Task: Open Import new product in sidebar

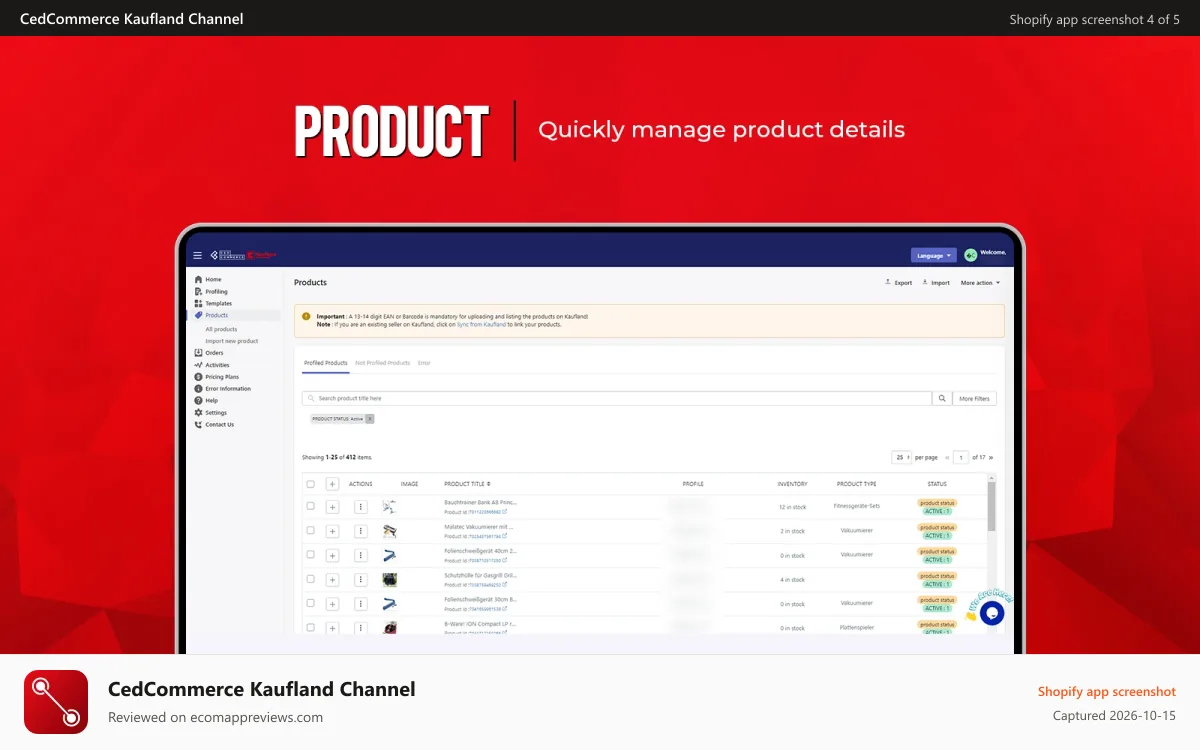Action: pyautogui.click(x=232, y=341)
